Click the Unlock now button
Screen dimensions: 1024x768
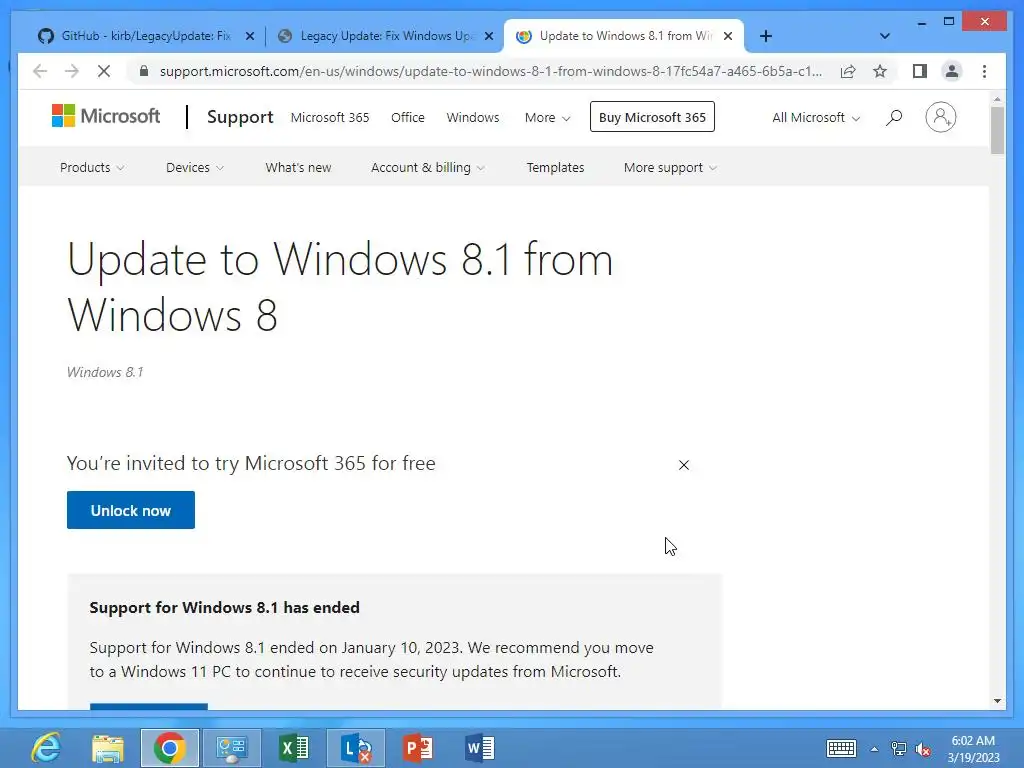pyautogui.click(x=131, y=510)
